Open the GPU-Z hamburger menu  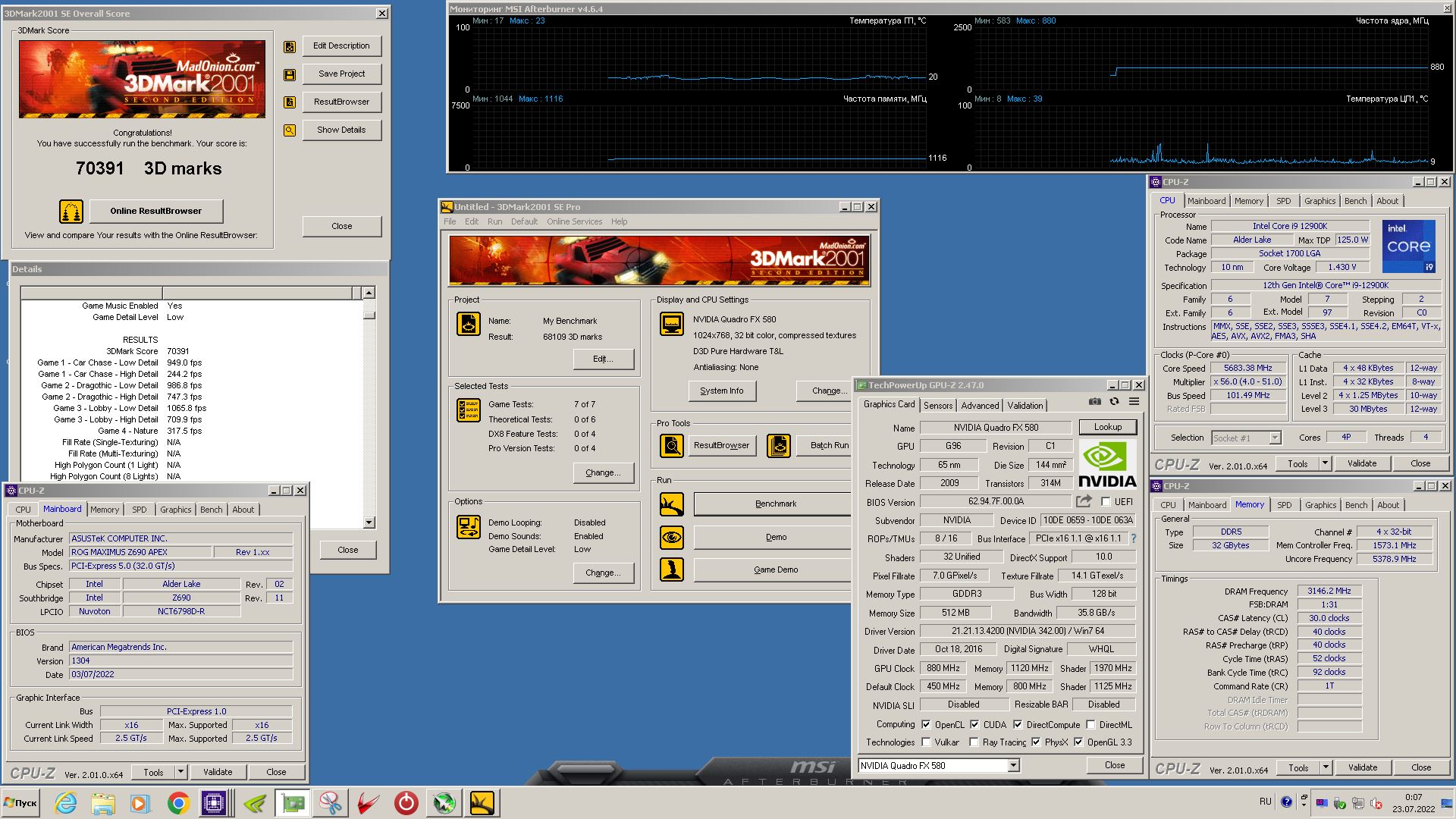point(1134,402)
